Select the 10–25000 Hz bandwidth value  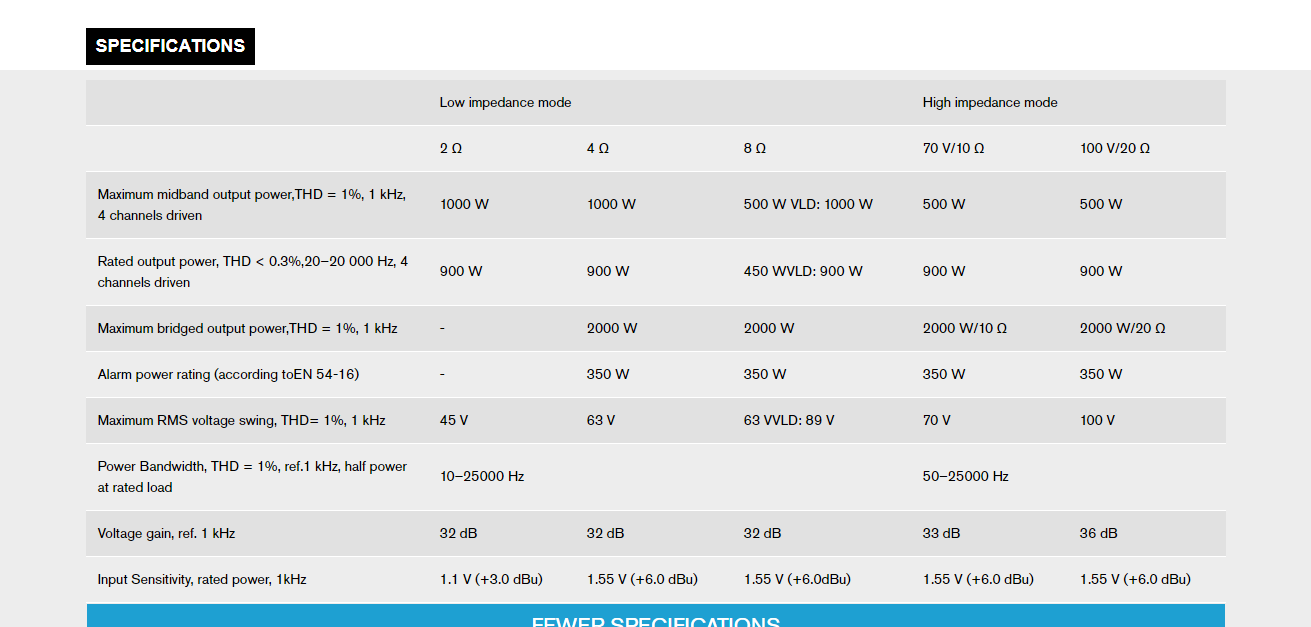pos(482,477)
